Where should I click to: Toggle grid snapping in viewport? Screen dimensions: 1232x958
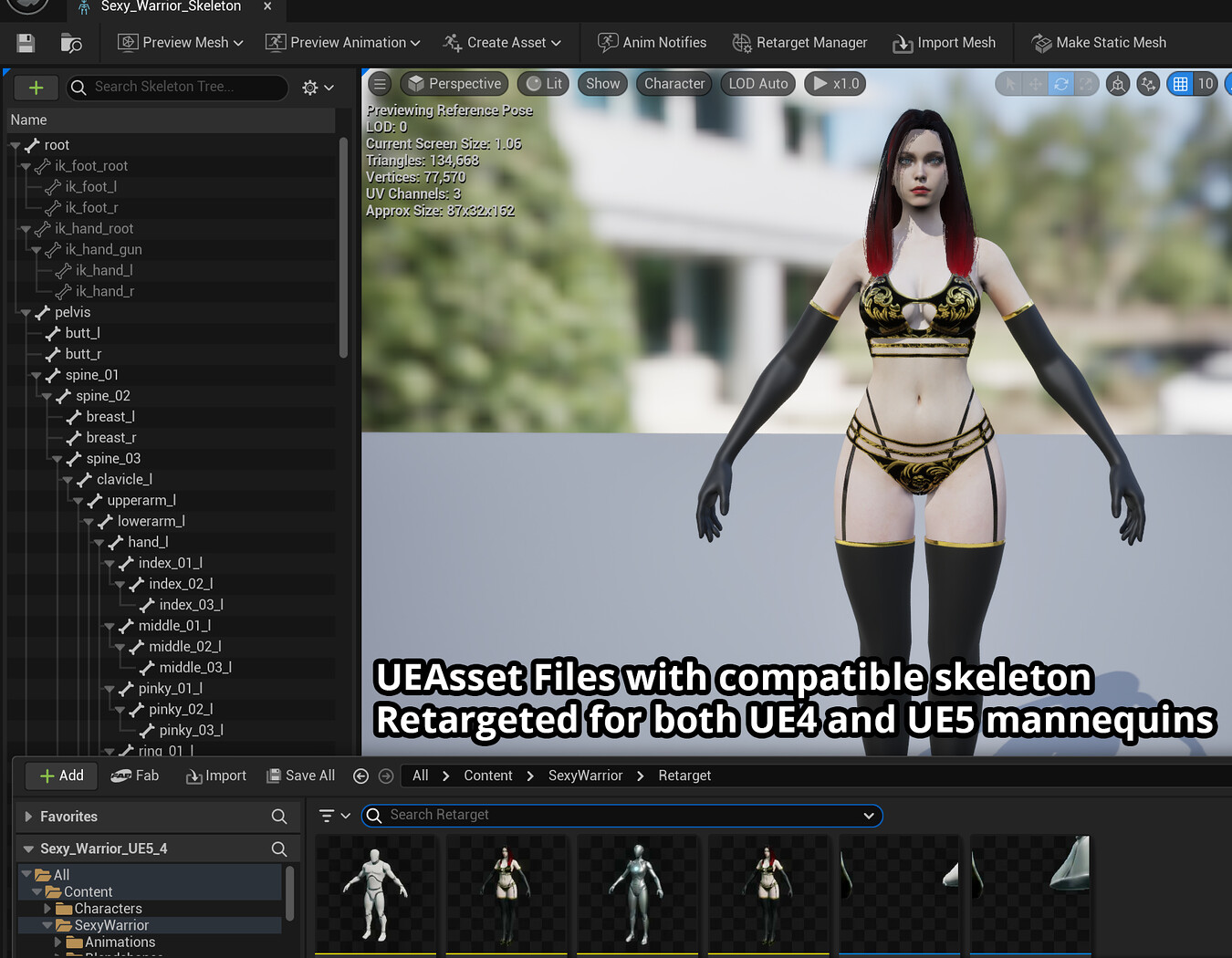point(1180,84)
